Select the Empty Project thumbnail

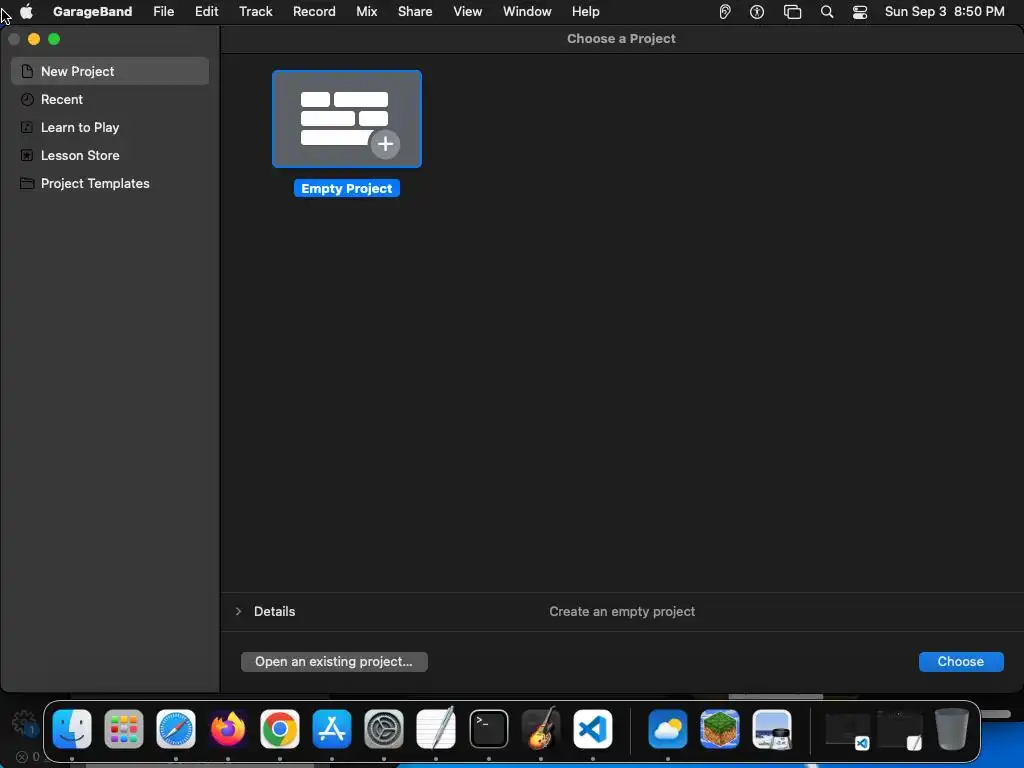[347, 119]
